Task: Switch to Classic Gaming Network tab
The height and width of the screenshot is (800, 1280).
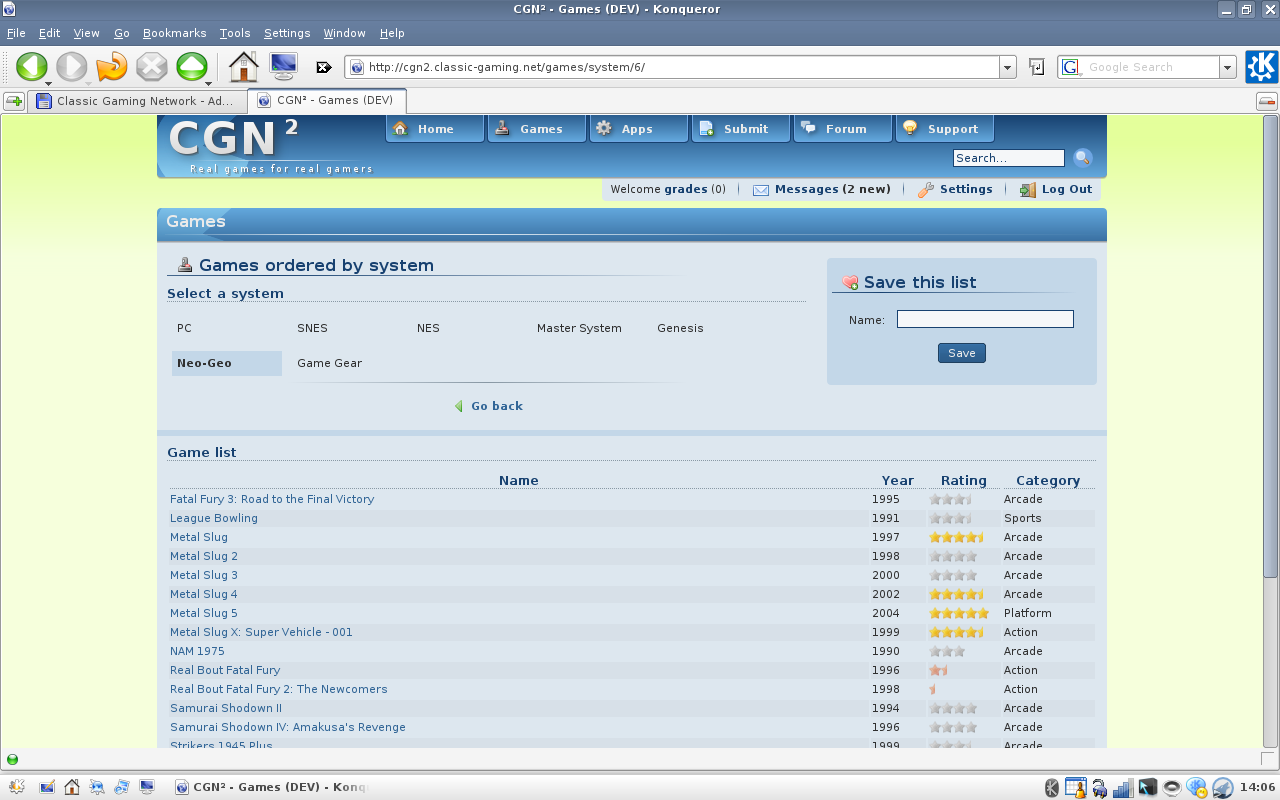Action: point(136,101)
